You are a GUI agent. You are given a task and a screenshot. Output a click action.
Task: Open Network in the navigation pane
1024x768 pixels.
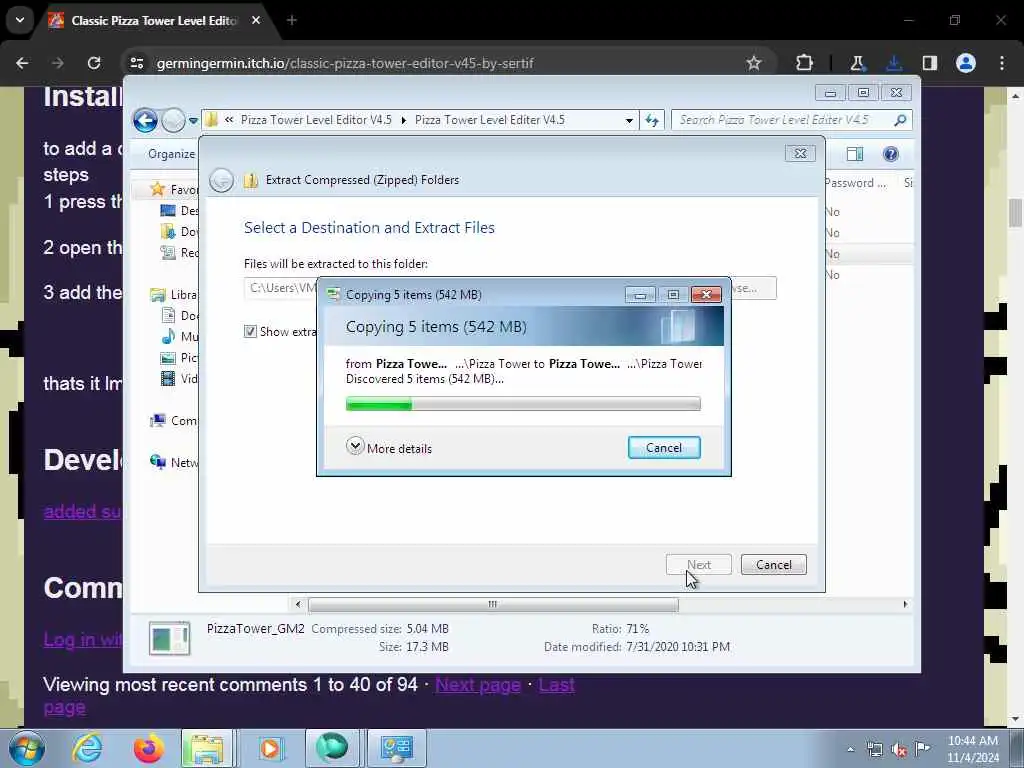174,462
